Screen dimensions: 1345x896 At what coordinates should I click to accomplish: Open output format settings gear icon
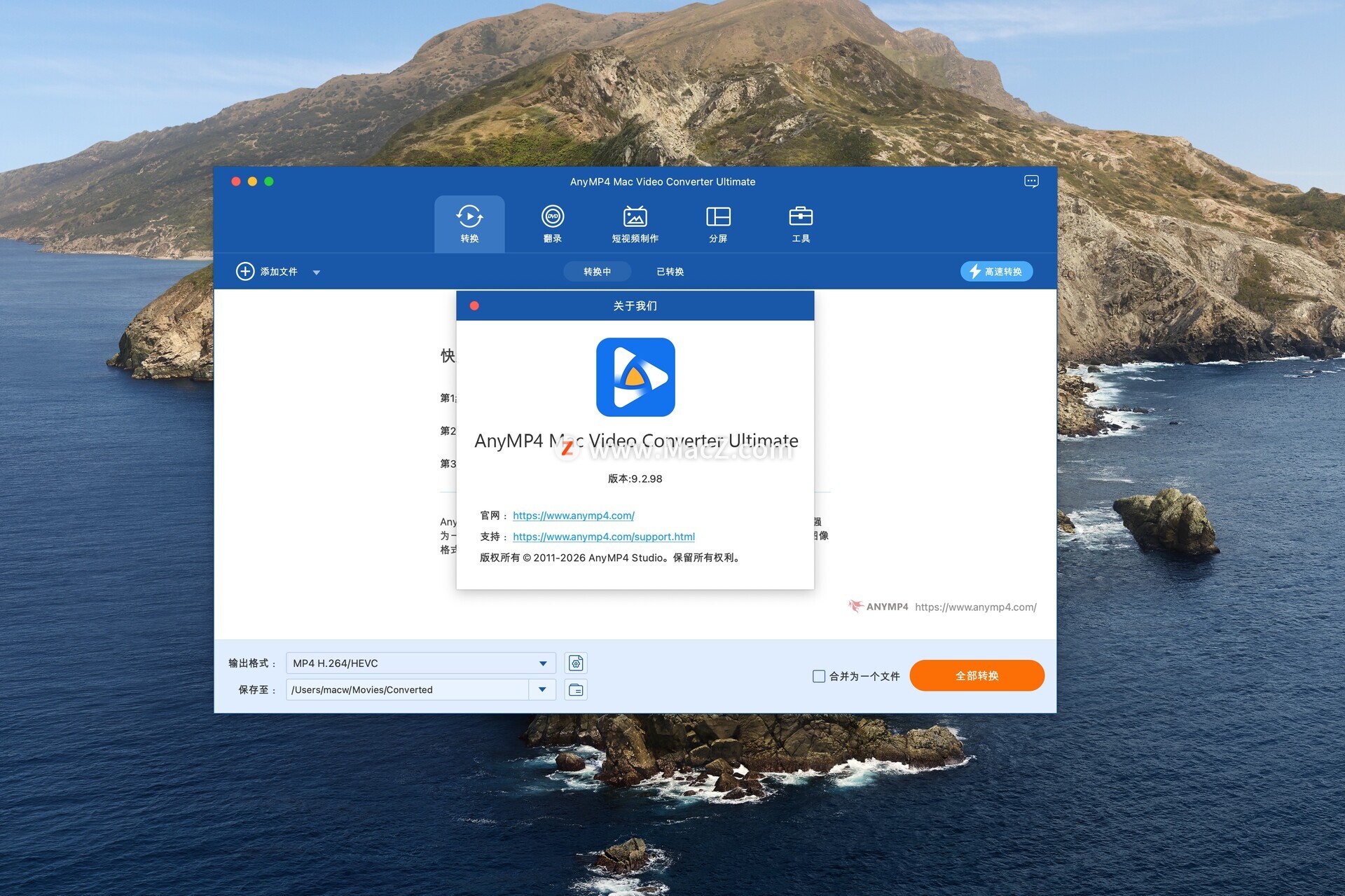click(x=576, y=663)
